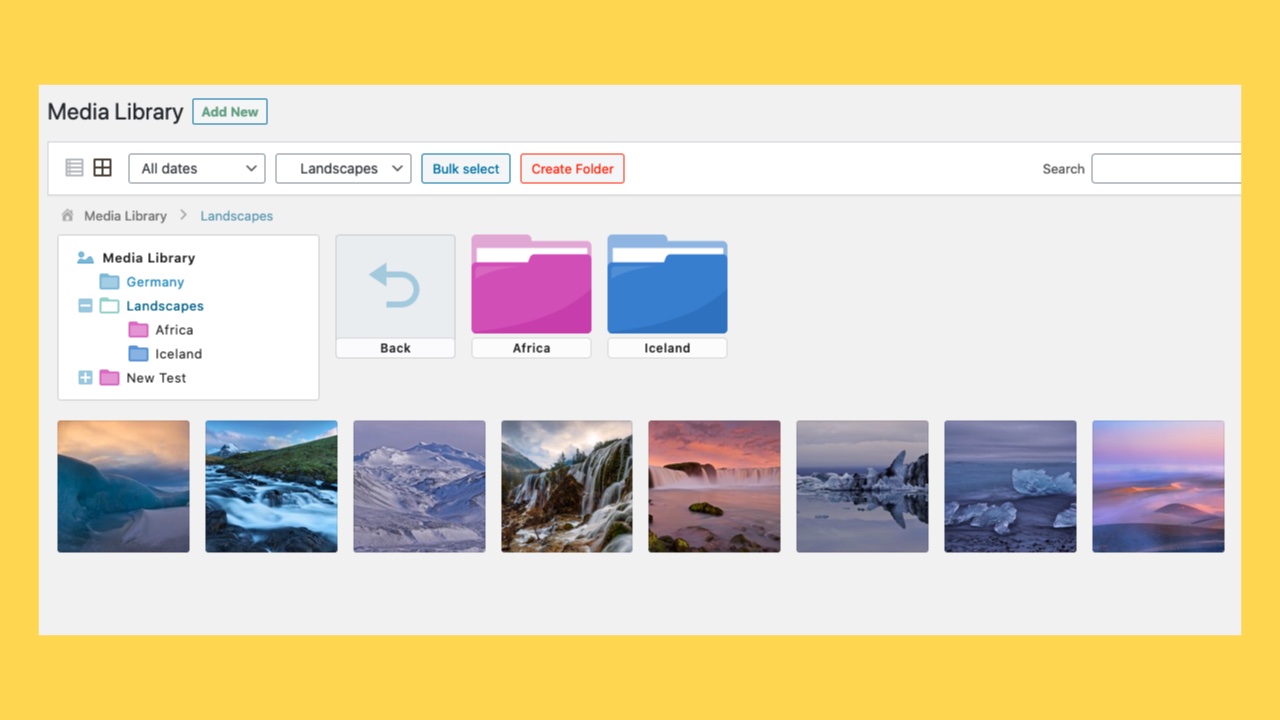This screenshot has height=720, width=1280.
Task: Select Media Library in folder tree
Action: [148, 258]
